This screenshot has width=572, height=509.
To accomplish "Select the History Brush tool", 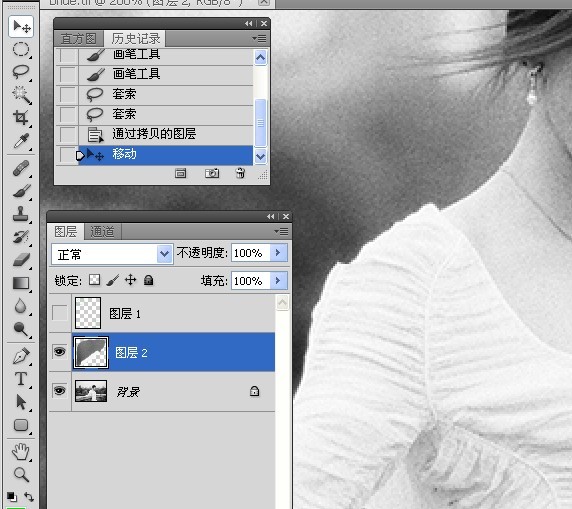I will (x=21, y=237).
